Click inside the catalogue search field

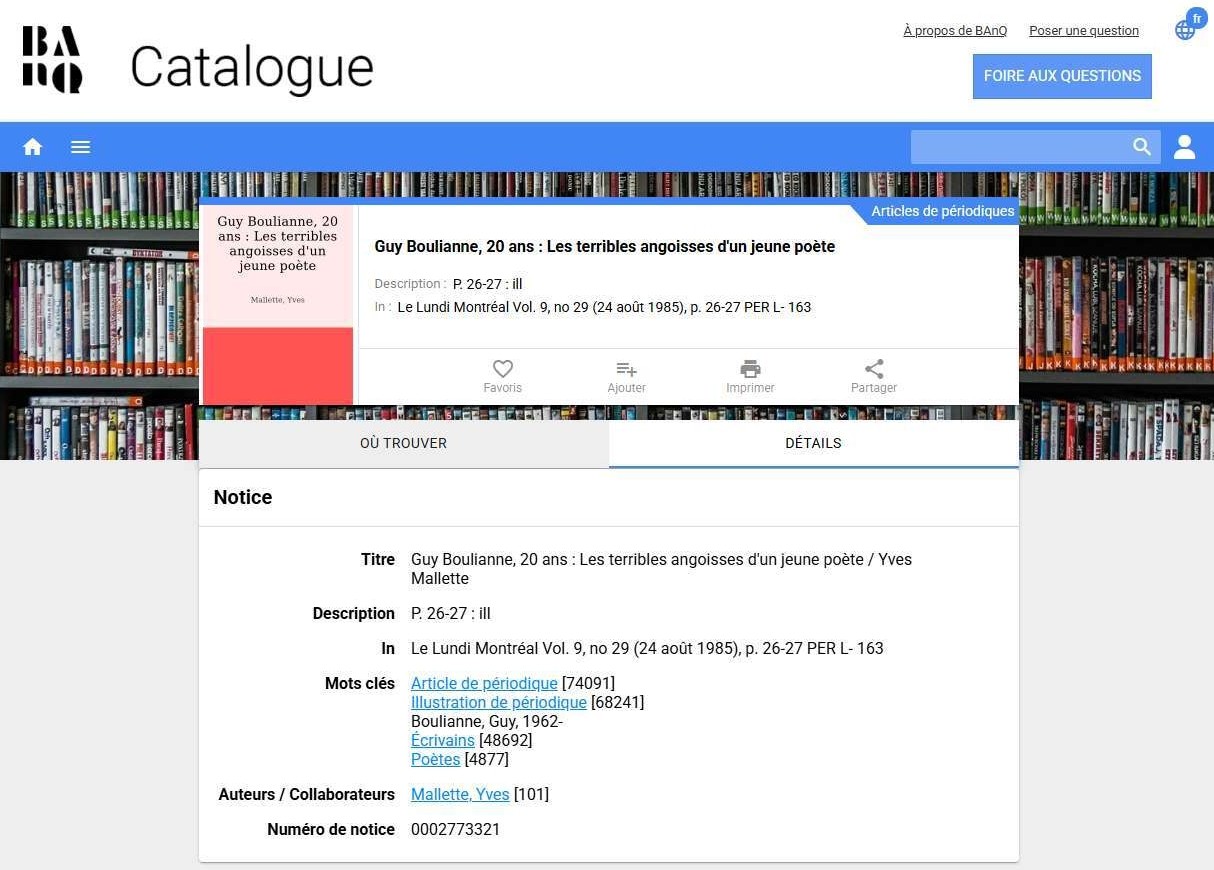pos(1018,147)
